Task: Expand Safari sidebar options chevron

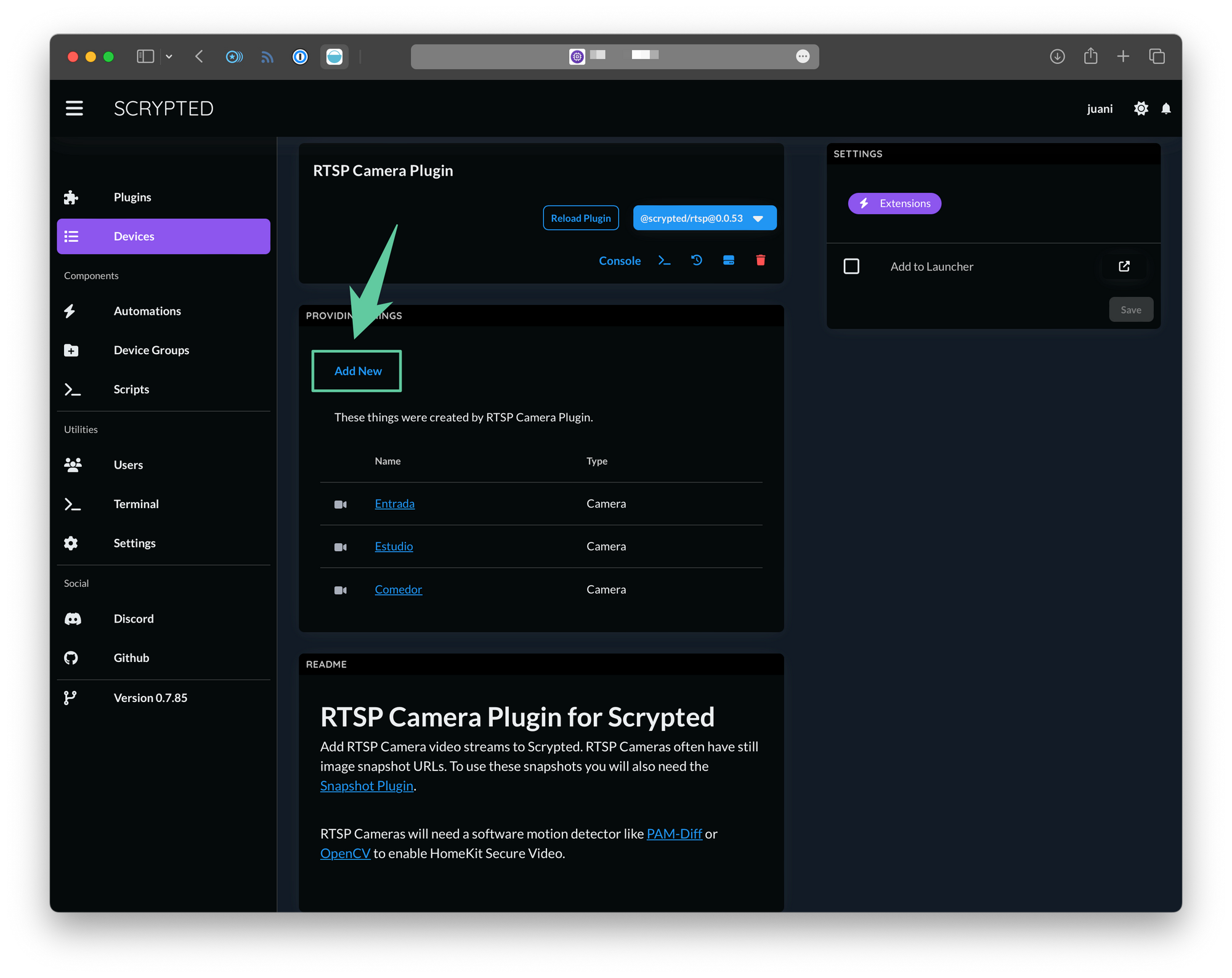Action: click(169, 57)
